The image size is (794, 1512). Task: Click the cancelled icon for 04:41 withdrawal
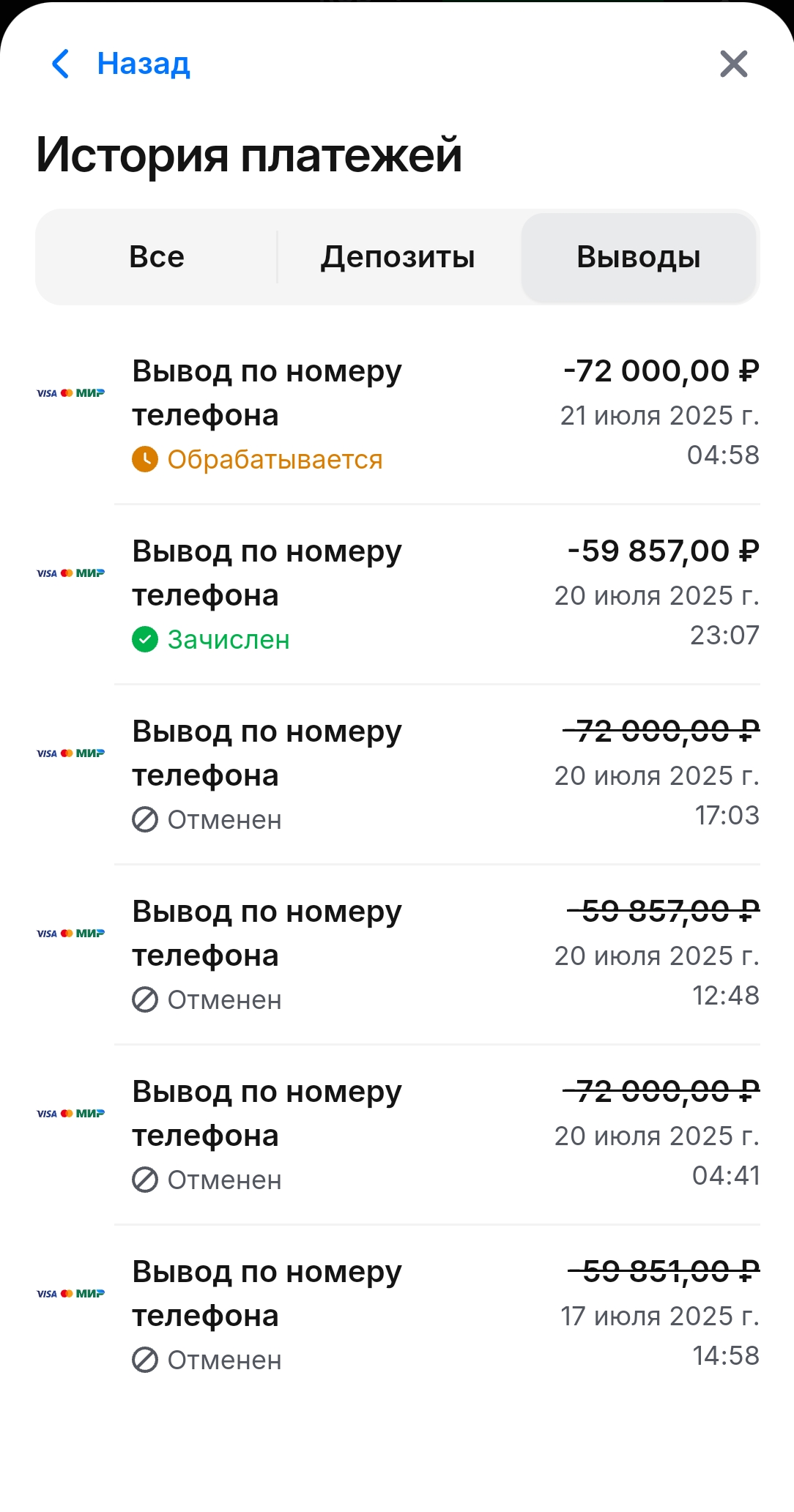coord(145,1180)
